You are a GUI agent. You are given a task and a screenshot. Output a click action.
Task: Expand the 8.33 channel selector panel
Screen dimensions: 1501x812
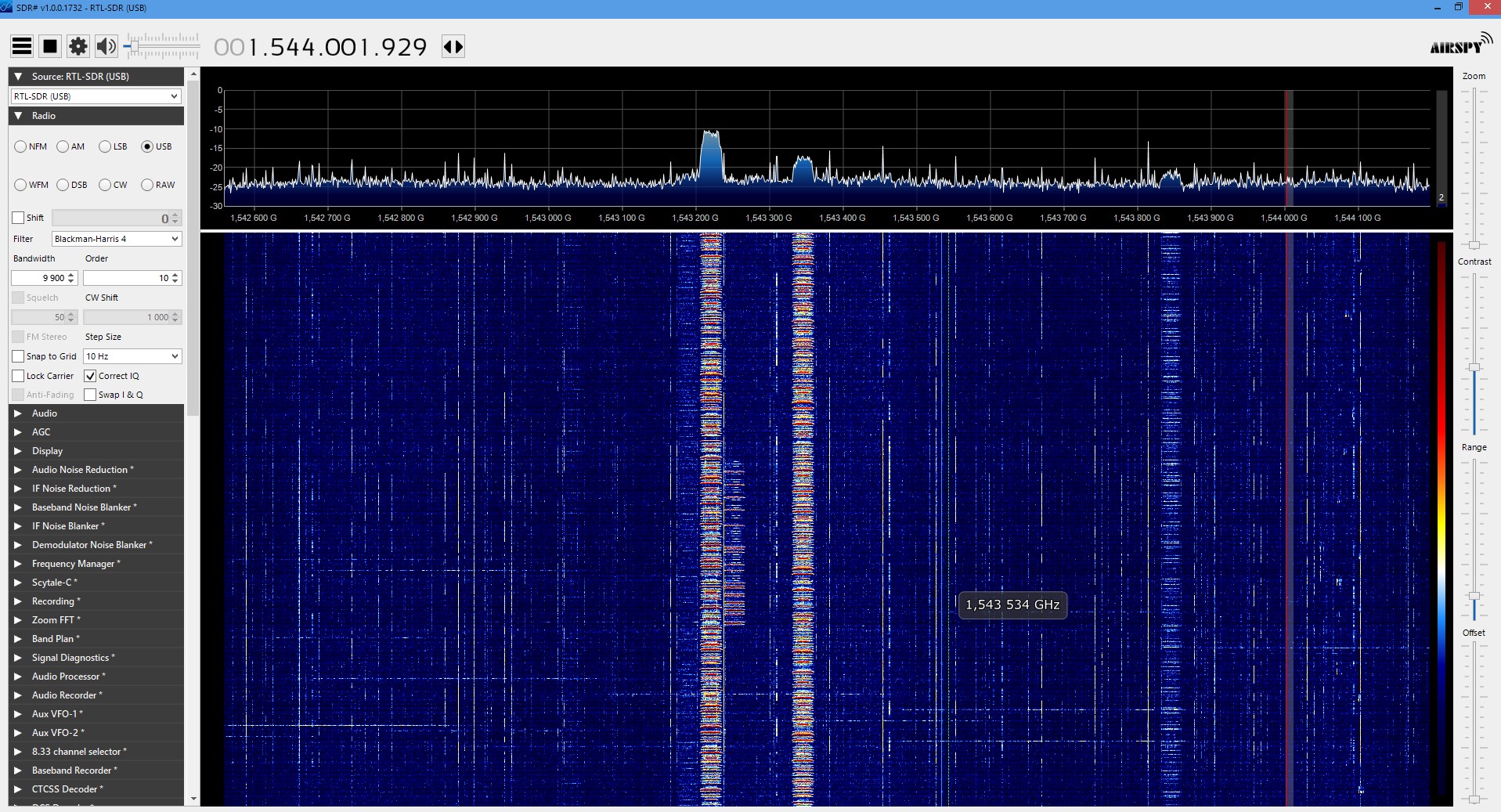[x=96, y=752]
